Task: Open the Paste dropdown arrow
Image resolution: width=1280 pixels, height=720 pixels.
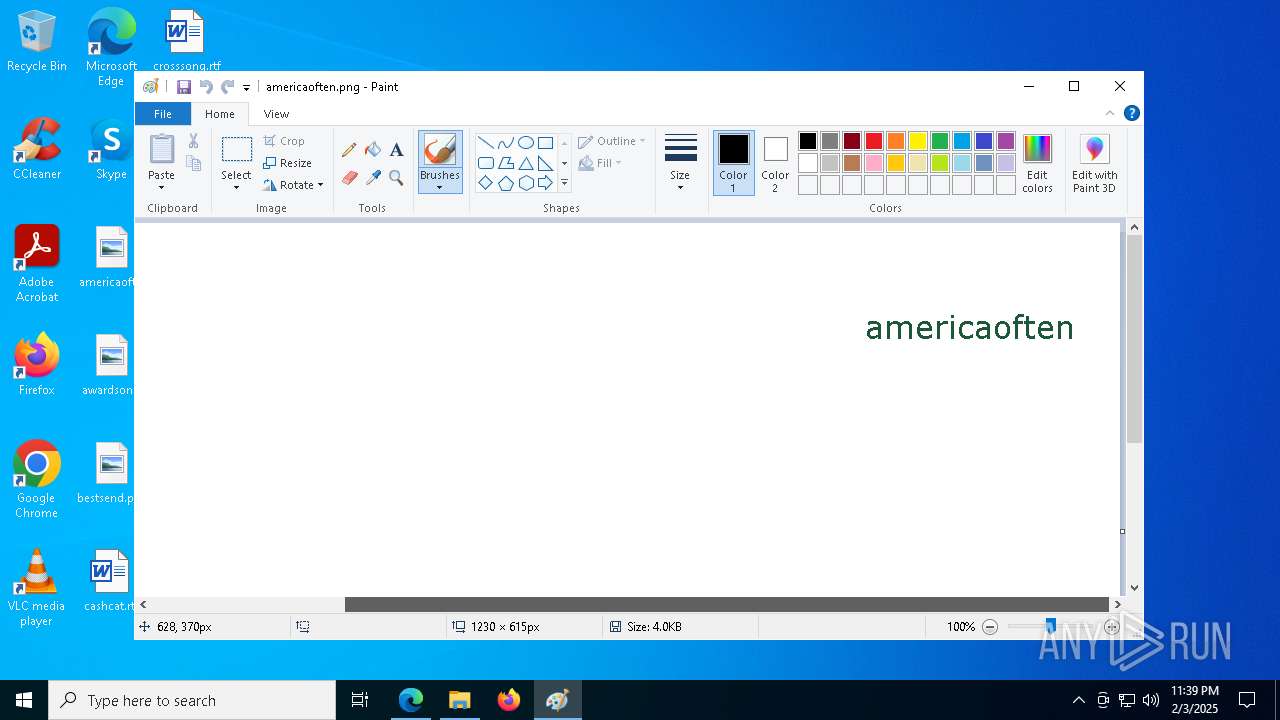Action: [x=161, y=187]
